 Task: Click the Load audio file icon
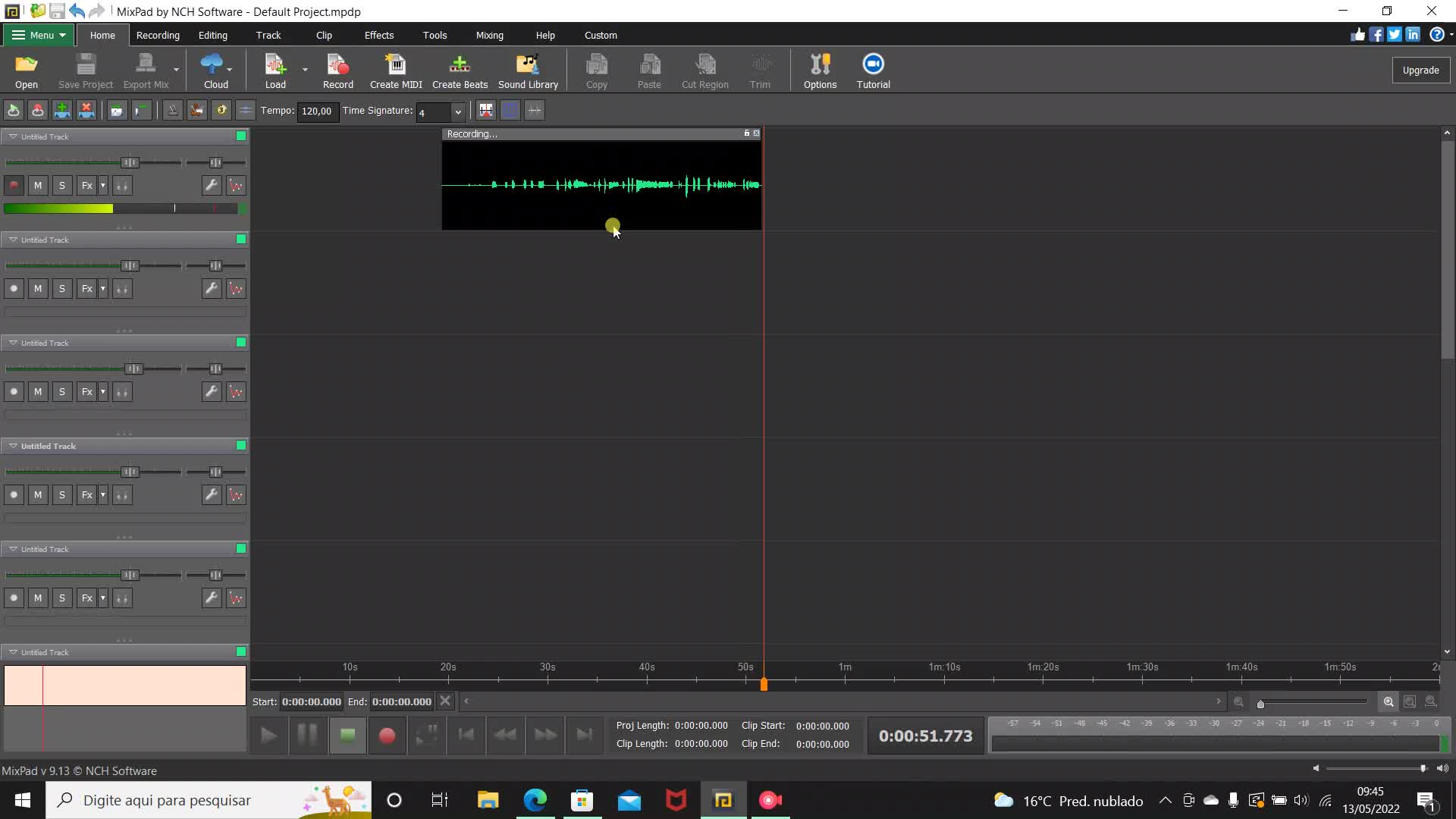pos(275,71)
